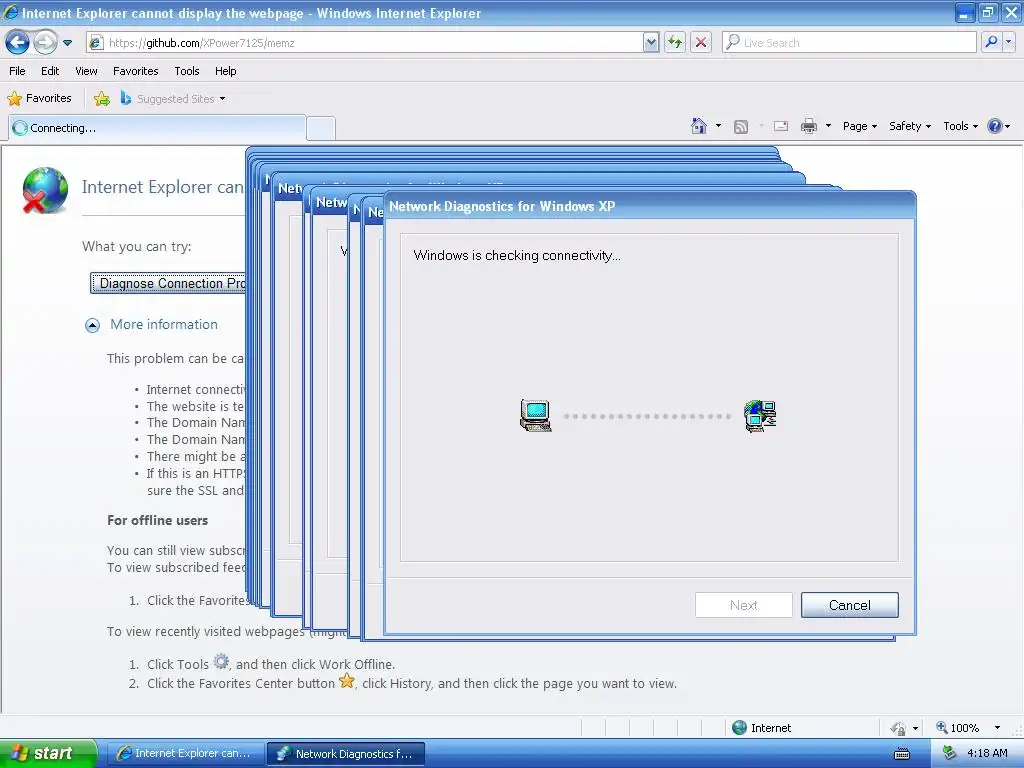Click the 4:18 AM clock

987,754
